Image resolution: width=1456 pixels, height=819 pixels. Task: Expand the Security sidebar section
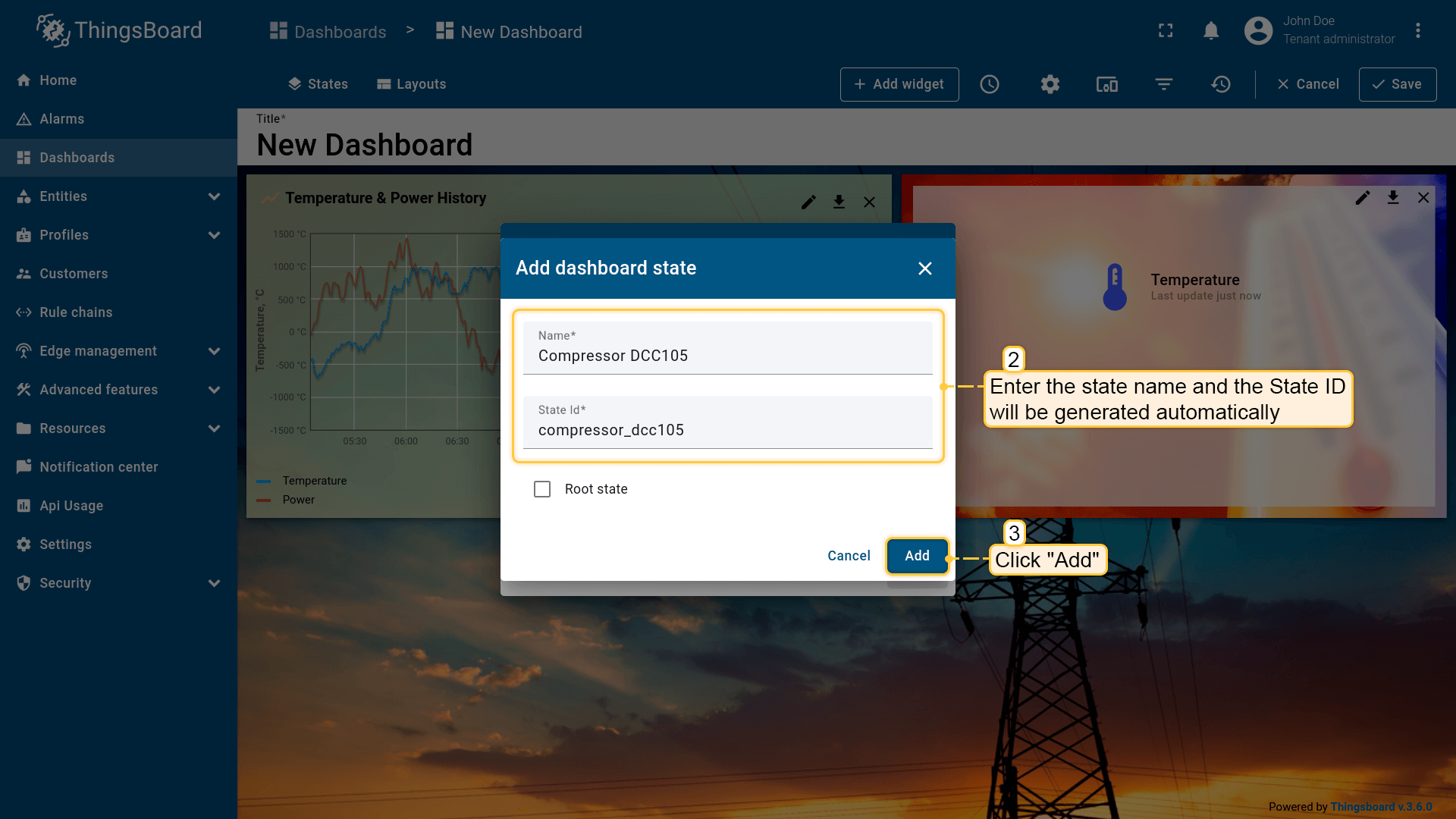tap(214, 583)
